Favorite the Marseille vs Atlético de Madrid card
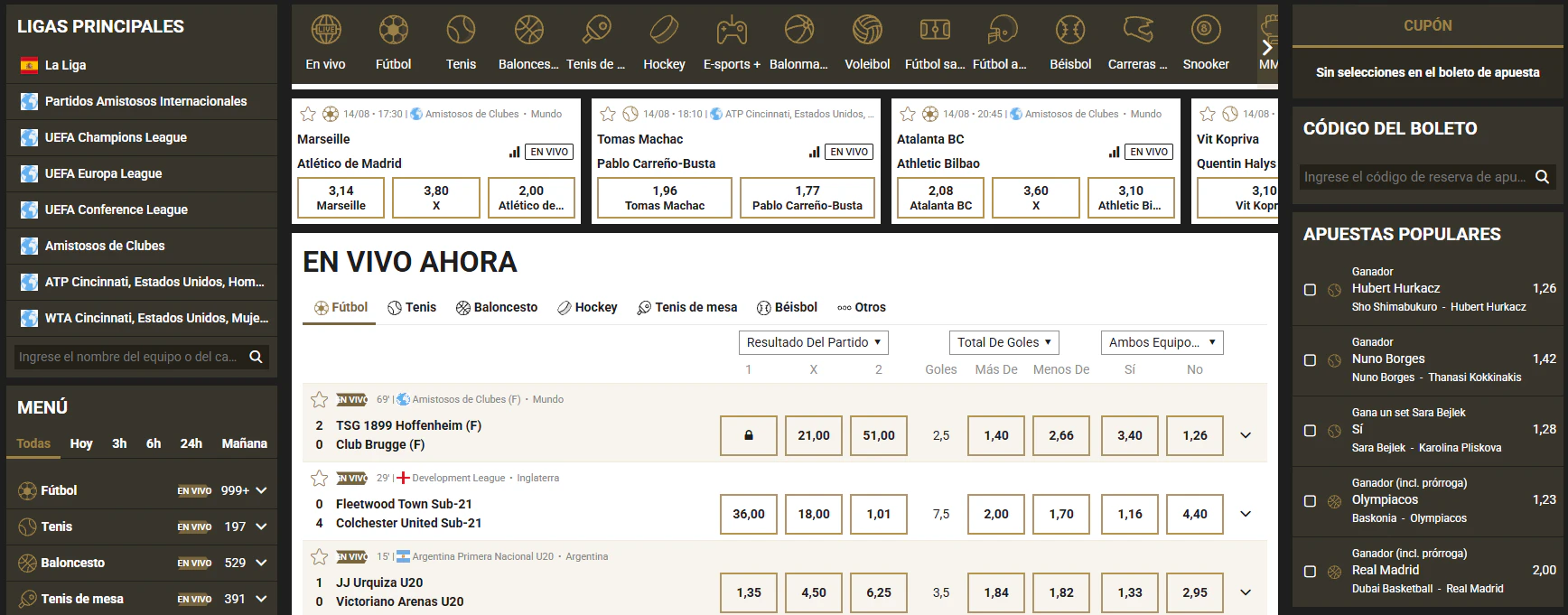This screenshot has height=615, width=1568. pos(308,114)
